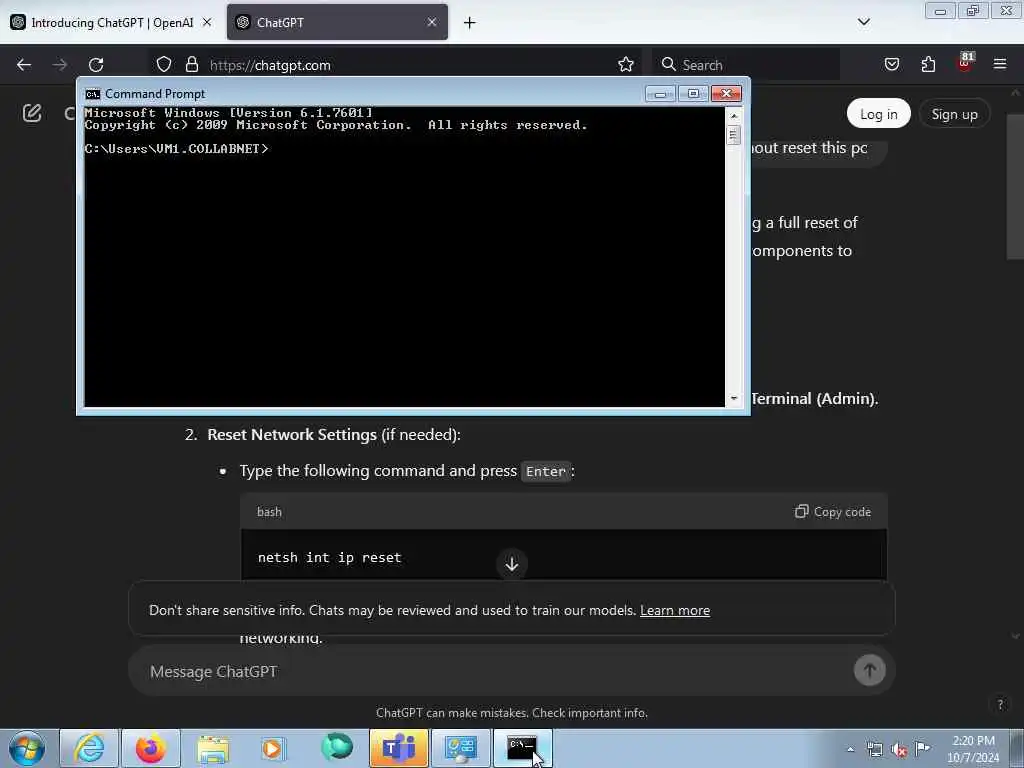
Task: Open Microsoft Teams from the taskbar
Action: click(399, 748)
